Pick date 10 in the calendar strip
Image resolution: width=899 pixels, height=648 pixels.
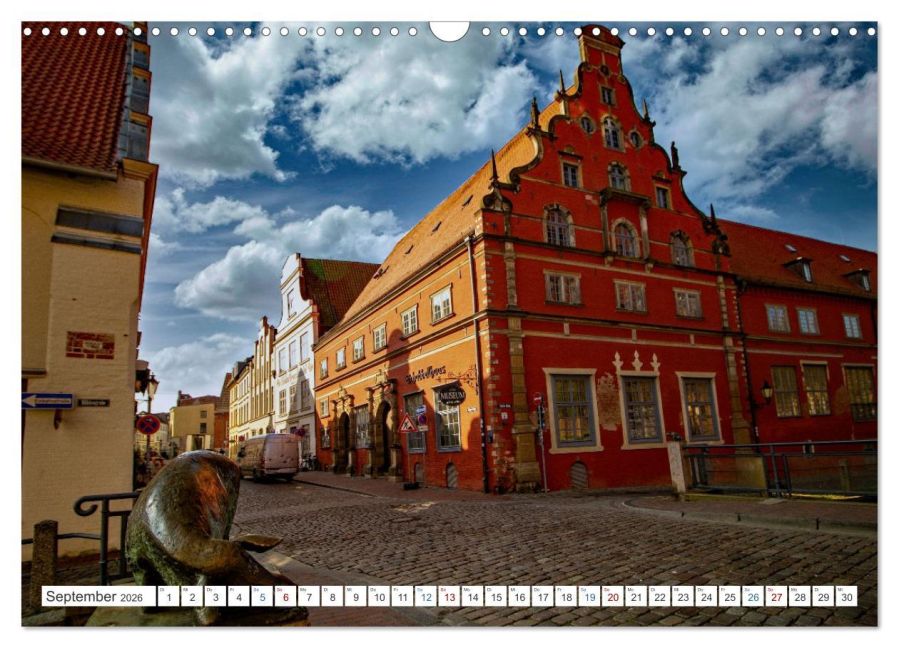[379, 596]
